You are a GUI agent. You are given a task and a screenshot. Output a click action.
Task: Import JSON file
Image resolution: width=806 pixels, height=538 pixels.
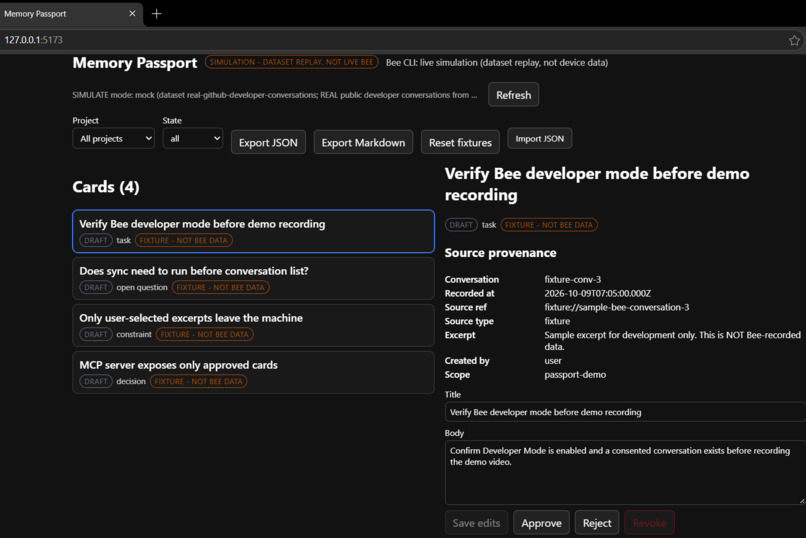click(x=539, y=138)
